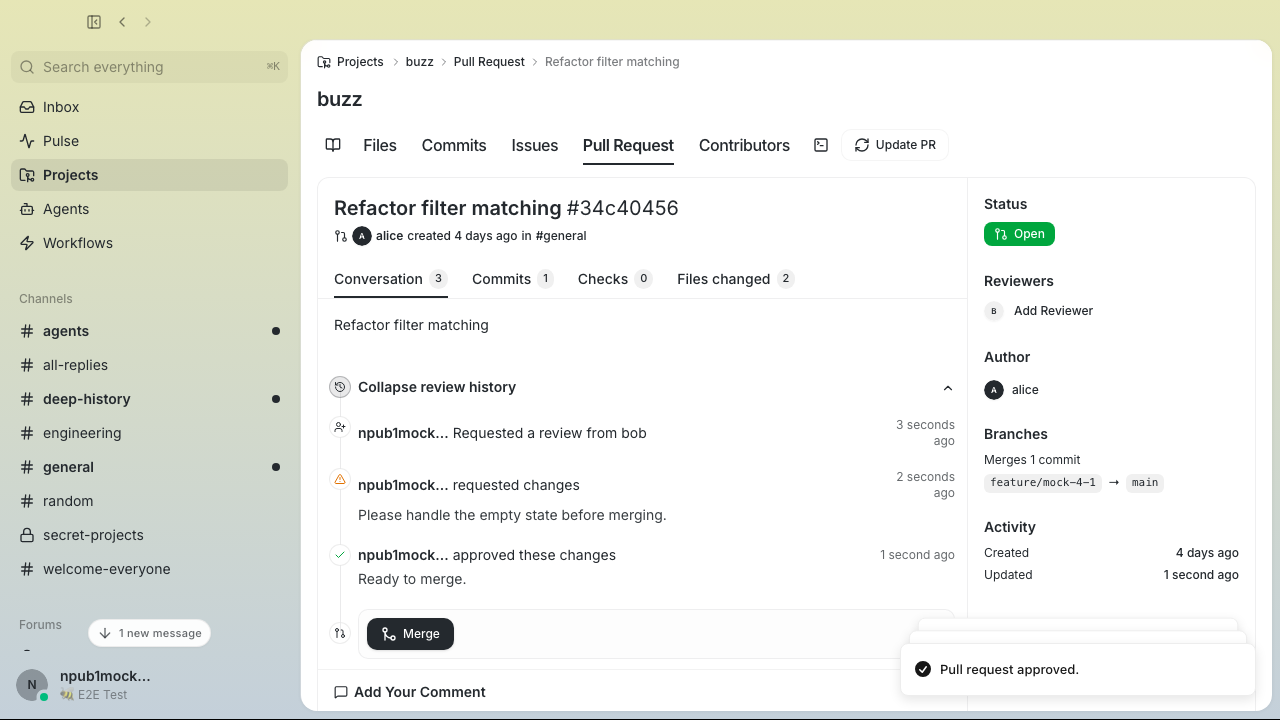The width and height of the screenshot is (1280, 720).
Task: Click the Add Your Comment heading
Action: [x=410, y=692]
